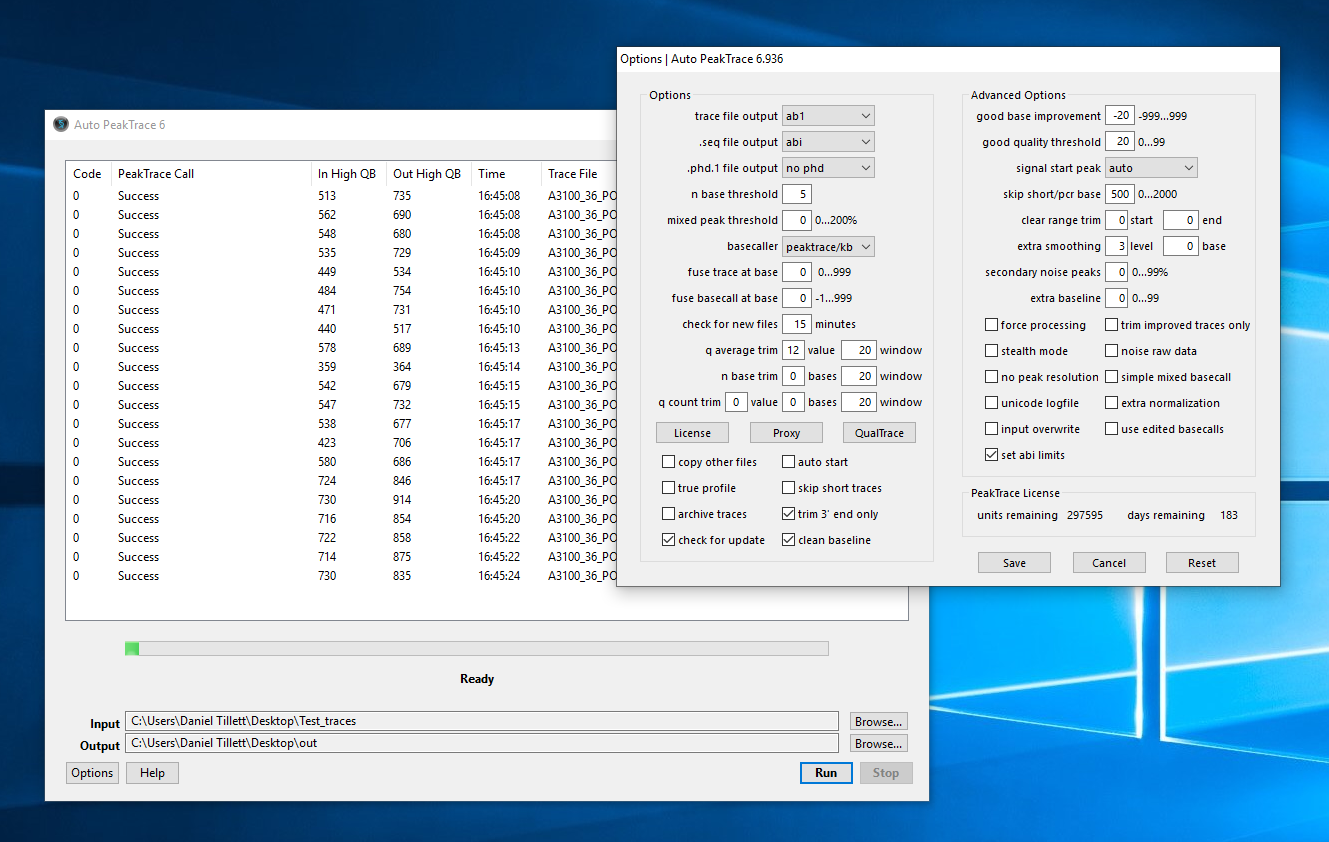Click the processing progress bar
Image resolution: width=1329 pixels, height=842 pixels.
476,649
